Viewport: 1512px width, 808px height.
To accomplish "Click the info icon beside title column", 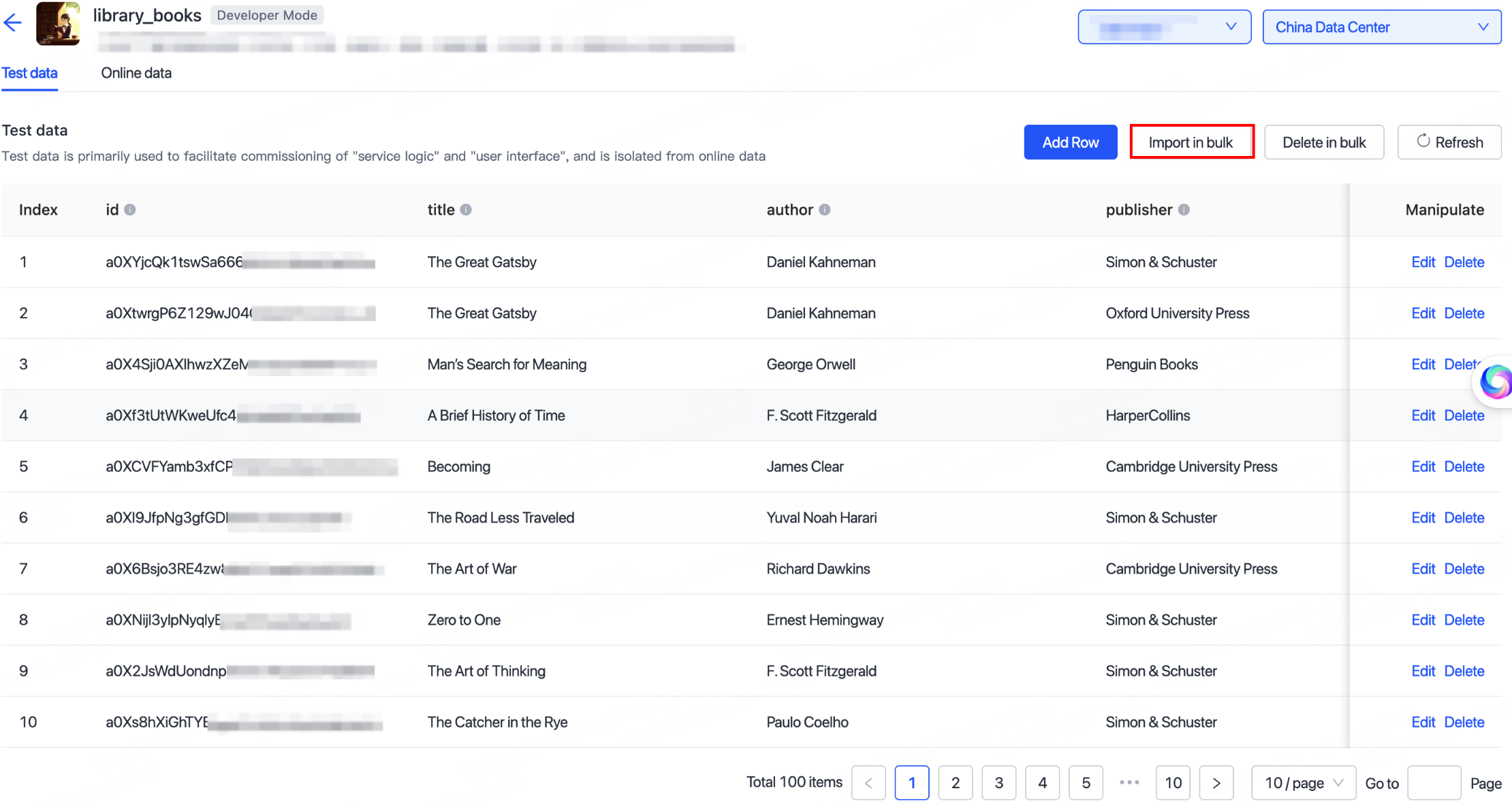I will [466, 210].
